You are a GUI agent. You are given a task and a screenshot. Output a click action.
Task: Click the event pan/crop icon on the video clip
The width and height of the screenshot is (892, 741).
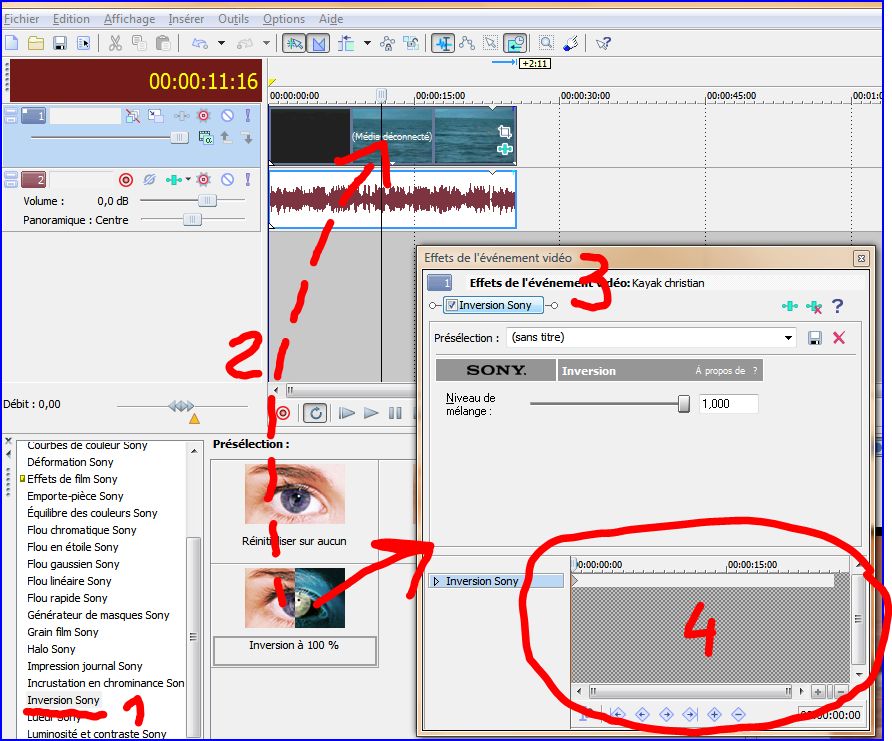(x=505, y=132)
